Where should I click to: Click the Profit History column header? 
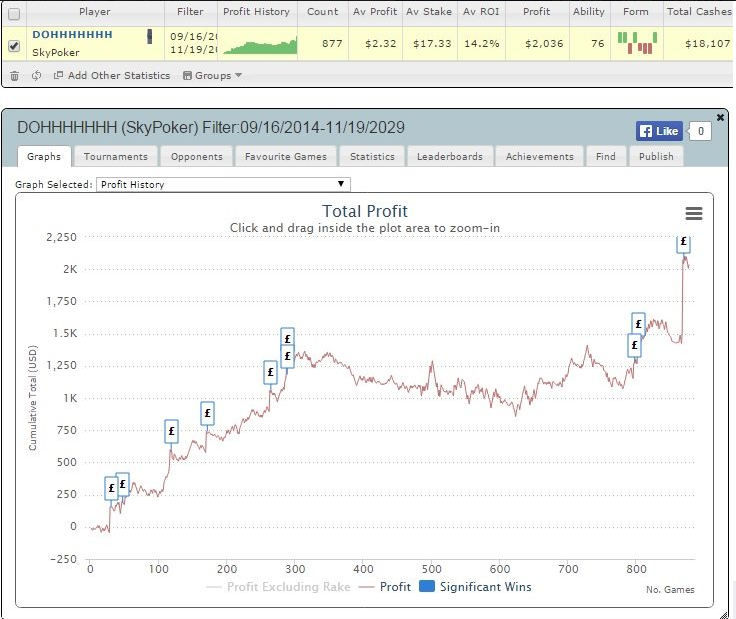click(x=256, y=12)
